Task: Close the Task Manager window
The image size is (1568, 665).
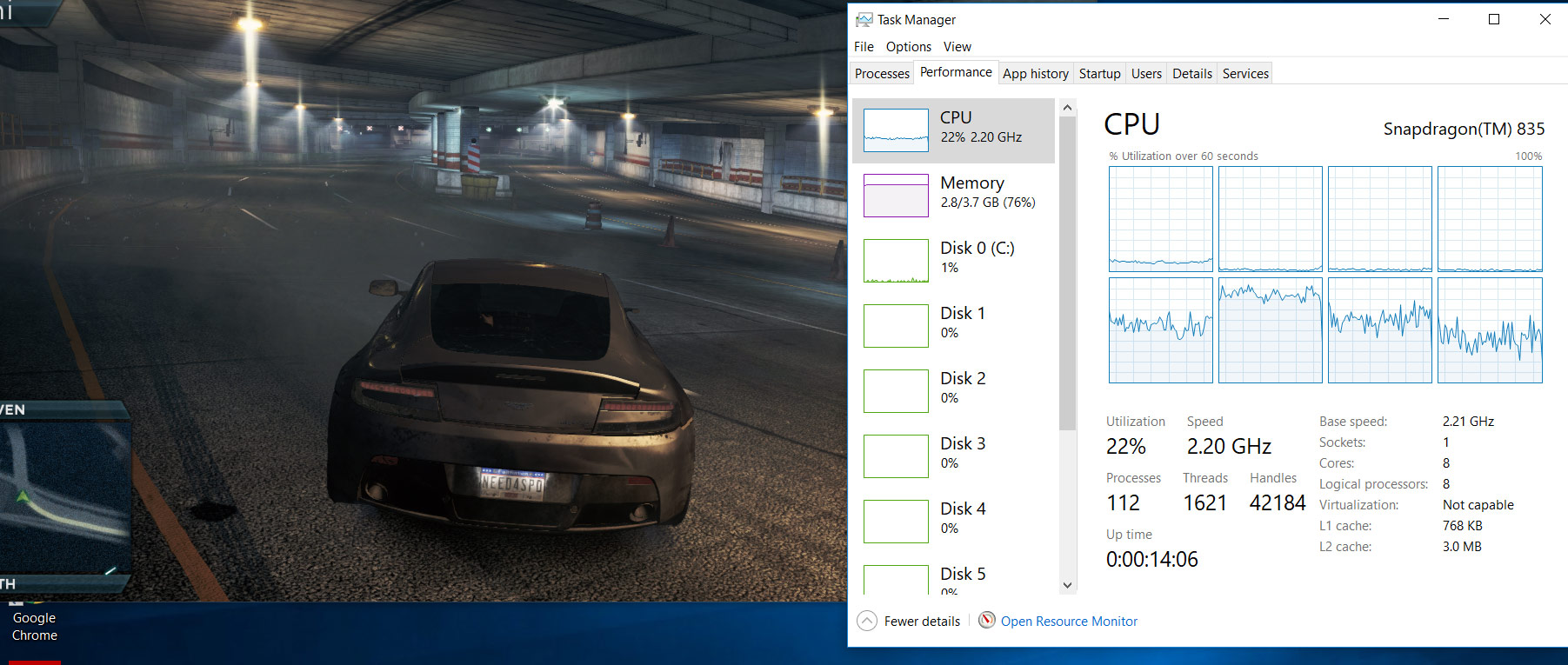Action: tap(1545, 19)
